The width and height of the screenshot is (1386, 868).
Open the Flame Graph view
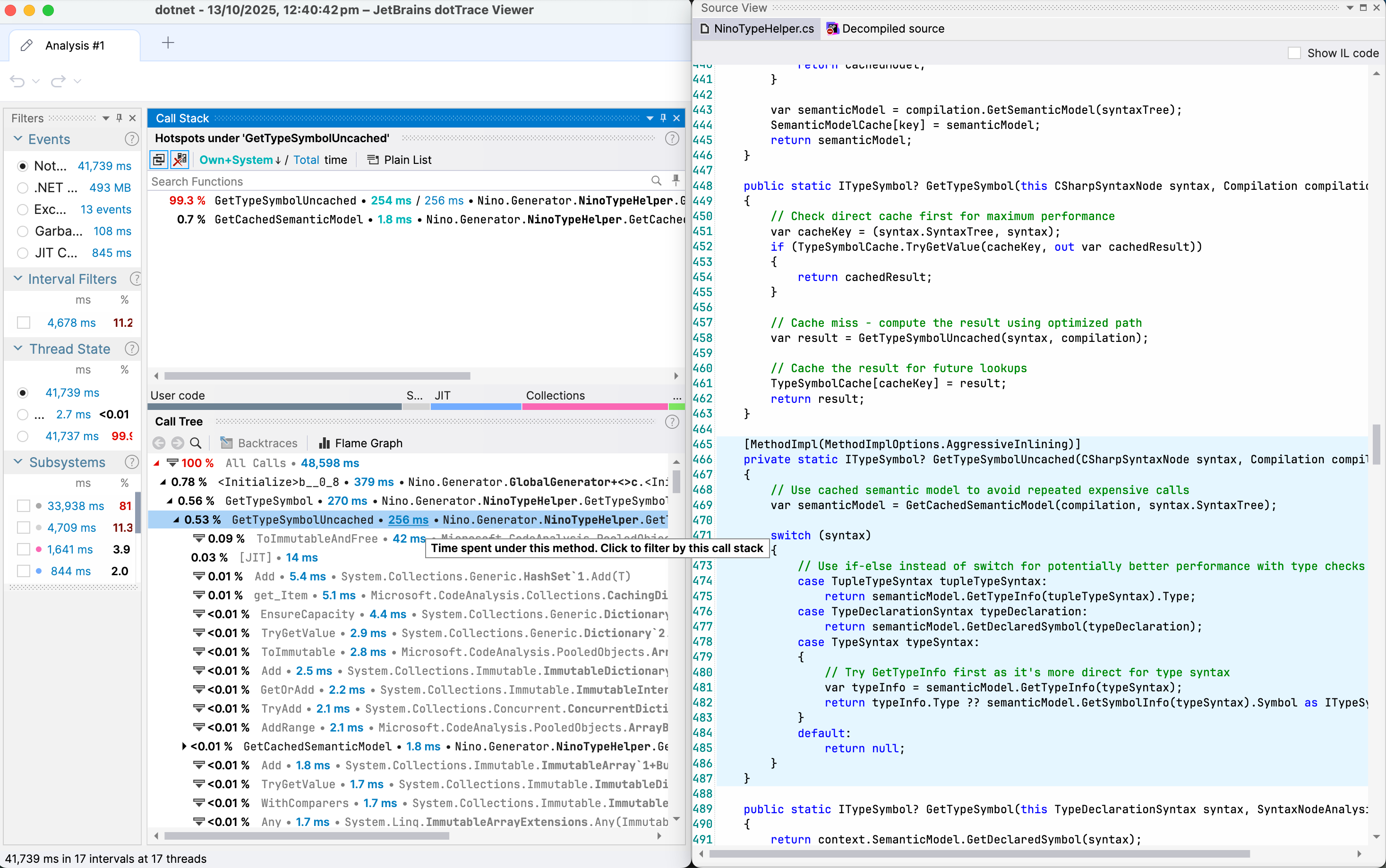pyautogui.click(x=360, y=443)
